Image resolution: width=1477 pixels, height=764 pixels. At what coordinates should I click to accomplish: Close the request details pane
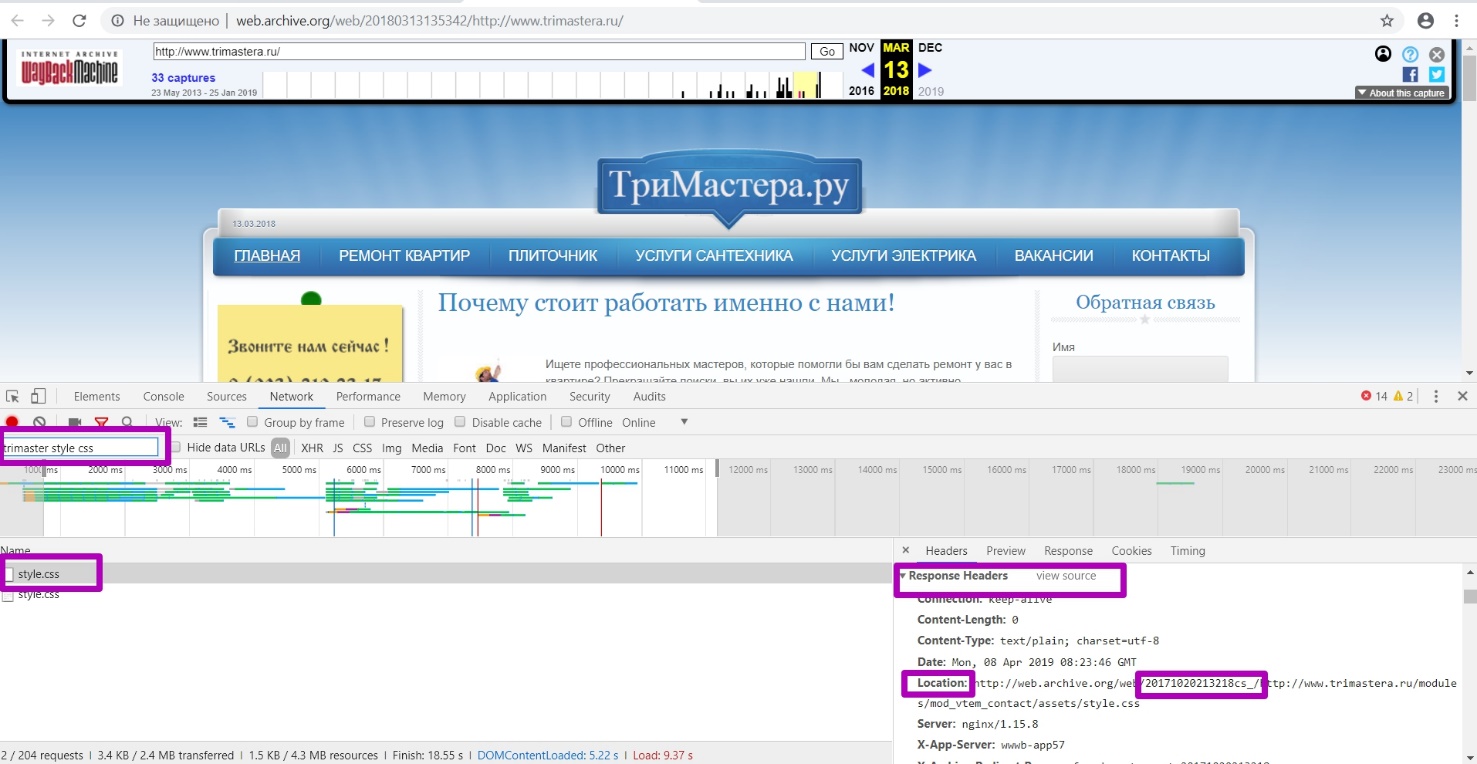[x=906, y=550]
